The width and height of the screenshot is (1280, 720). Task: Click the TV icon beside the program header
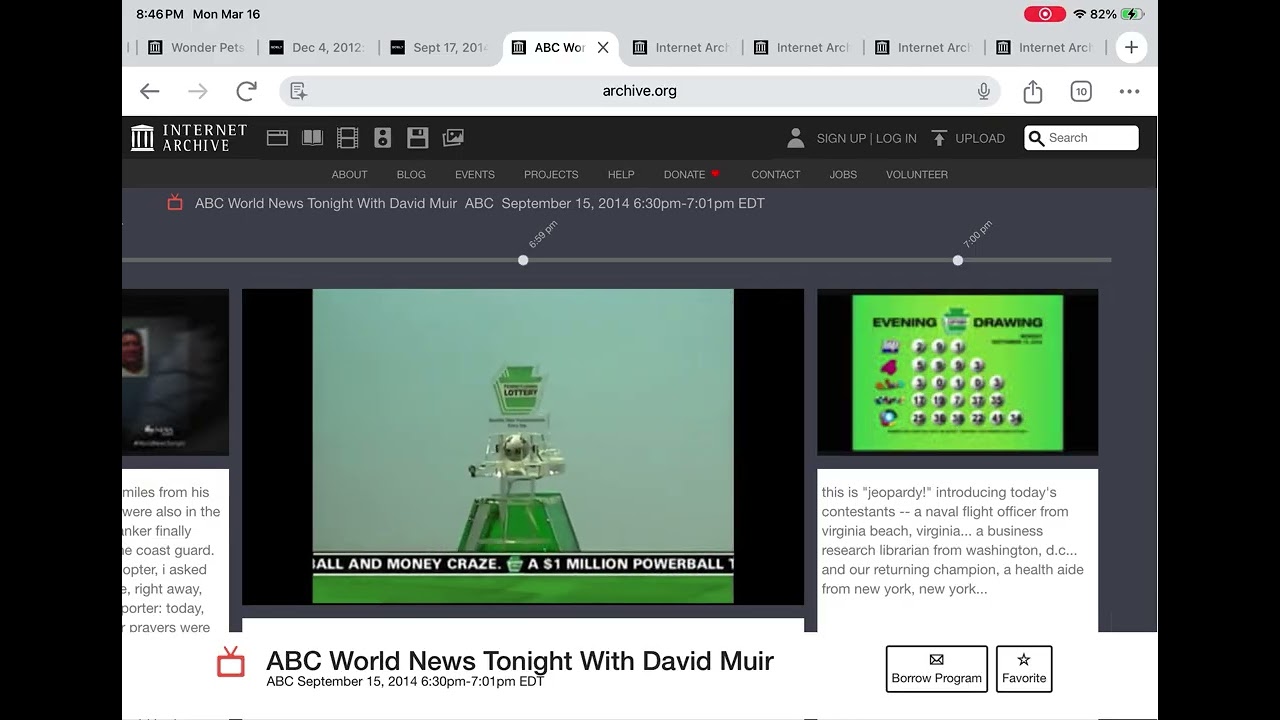175,203
